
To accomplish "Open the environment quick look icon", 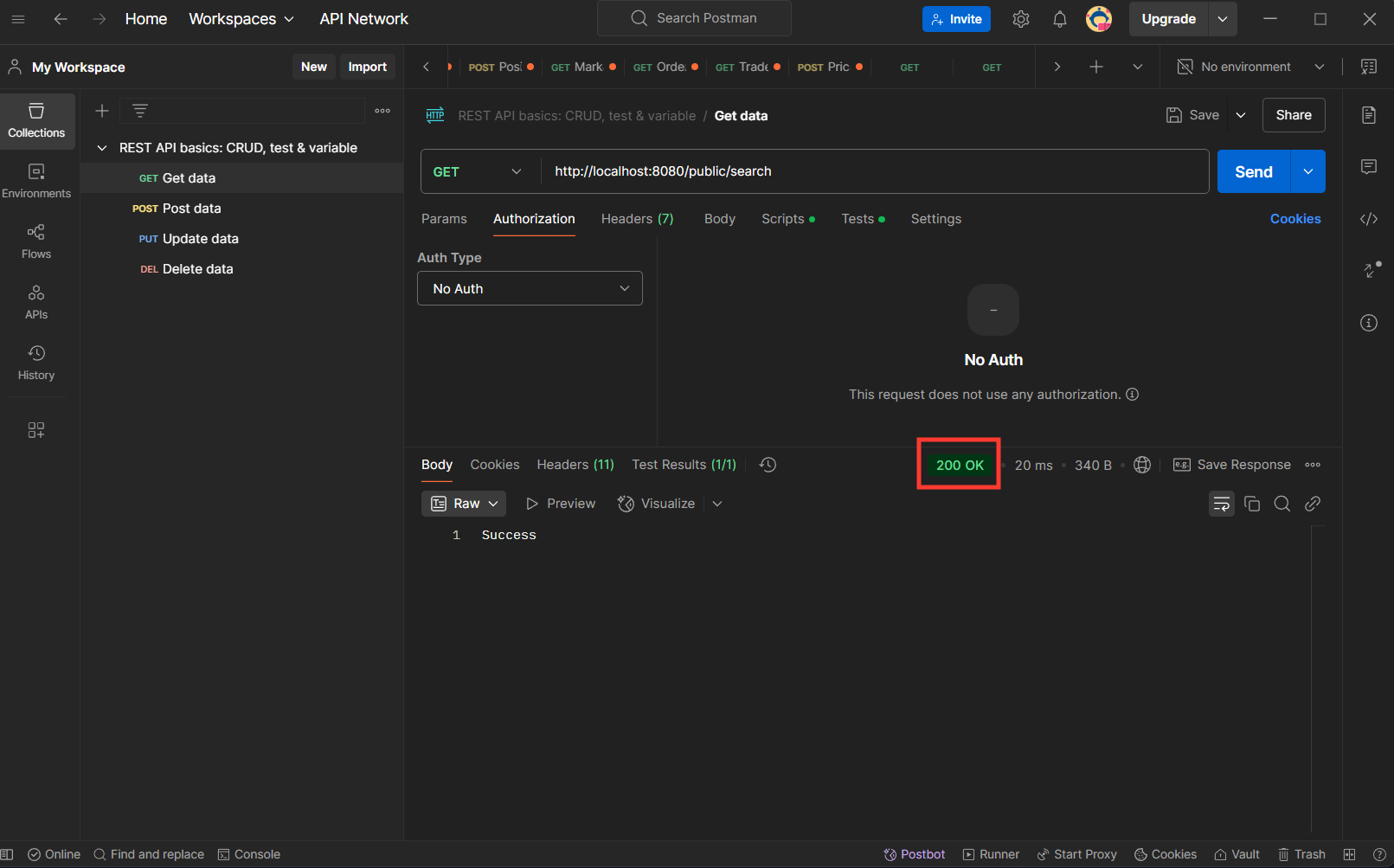I will (1369, 67).
